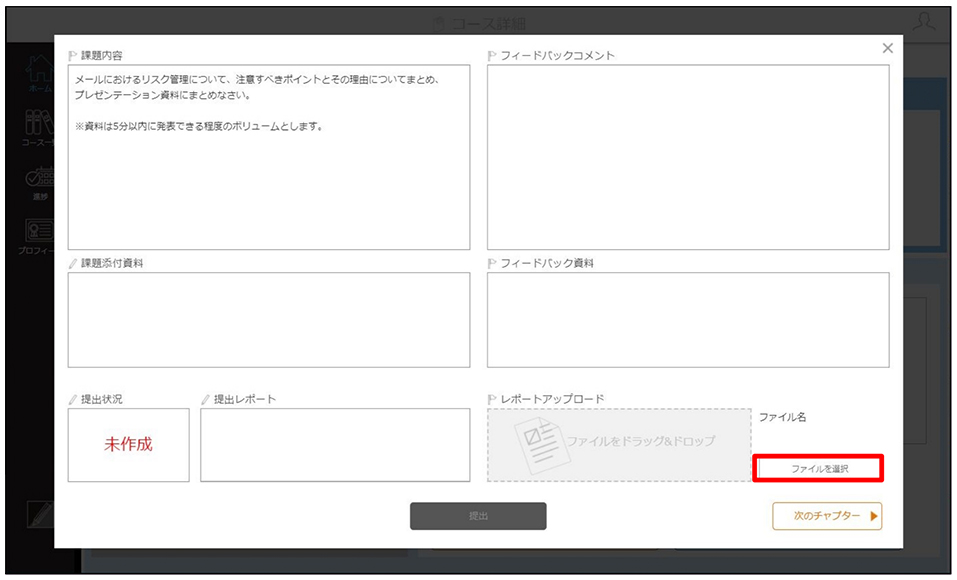Click the pencil icon at bottom of sidebar
Screen dimensions: 957x580
40,514
